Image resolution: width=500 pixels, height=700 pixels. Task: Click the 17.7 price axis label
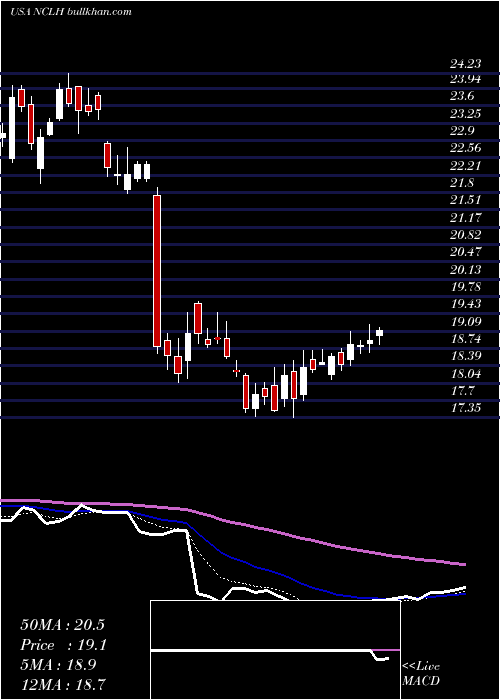[462, 391]
